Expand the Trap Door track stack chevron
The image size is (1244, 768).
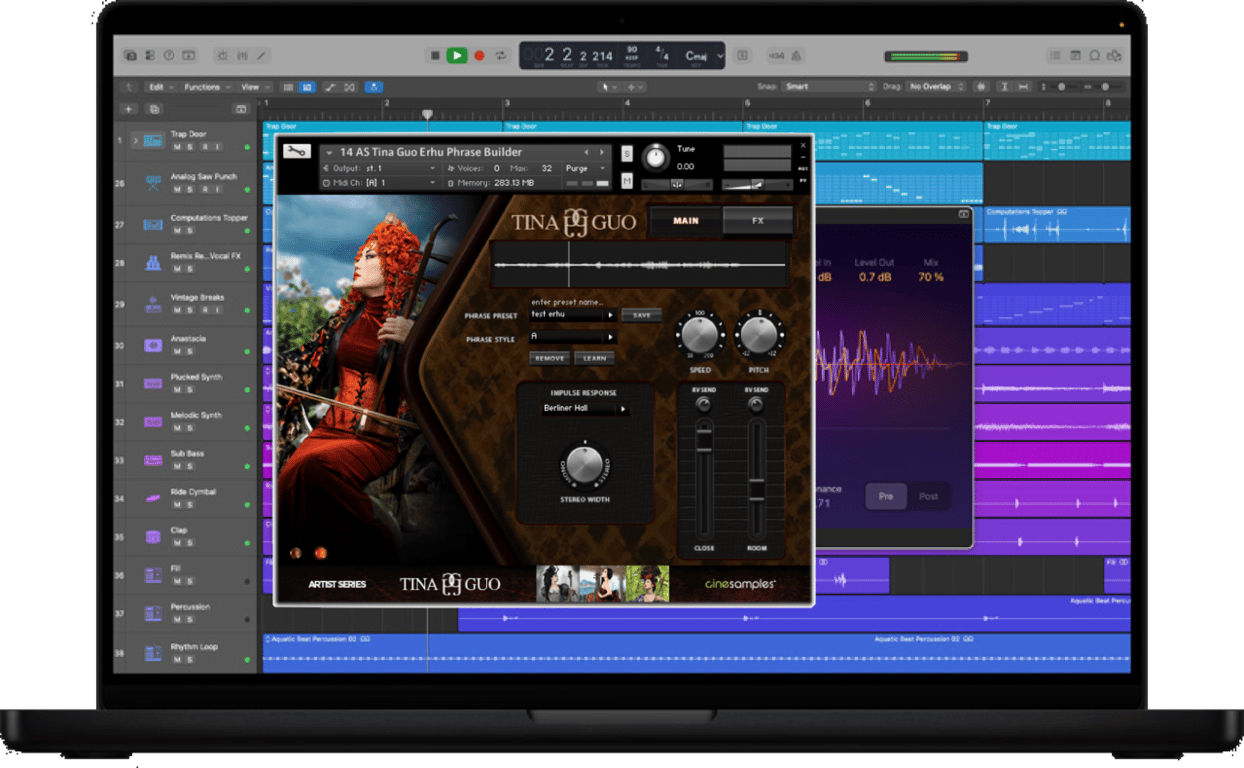(x=136, y=141)
